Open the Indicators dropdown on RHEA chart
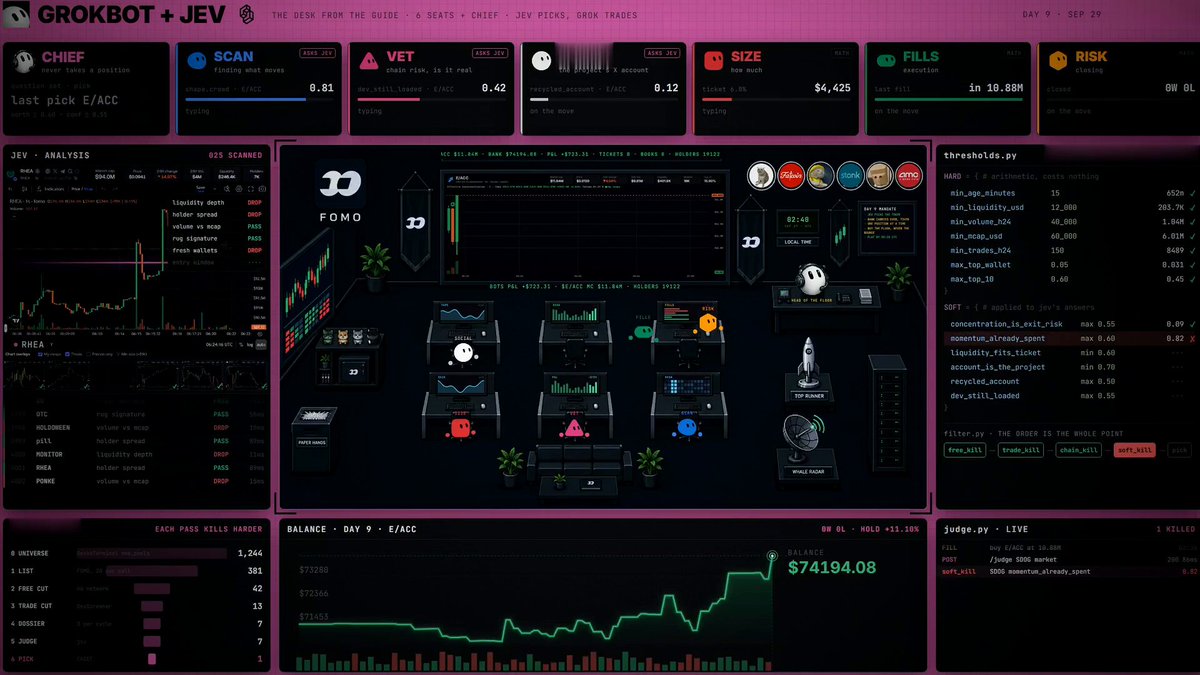This screenshot has width=1200, height=675. (53, 188)
